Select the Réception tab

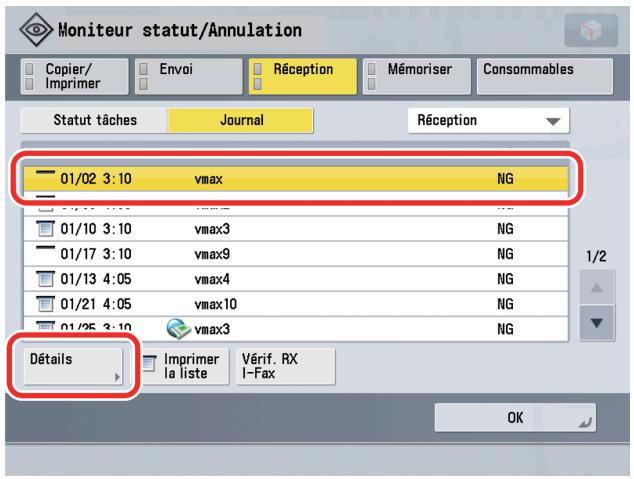pyautogui.click(x=302, y=76)
